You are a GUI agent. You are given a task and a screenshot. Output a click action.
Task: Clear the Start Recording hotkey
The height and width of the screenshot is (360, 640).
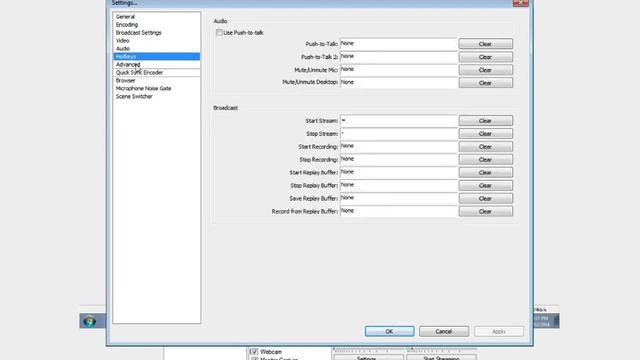click(486, 147)
